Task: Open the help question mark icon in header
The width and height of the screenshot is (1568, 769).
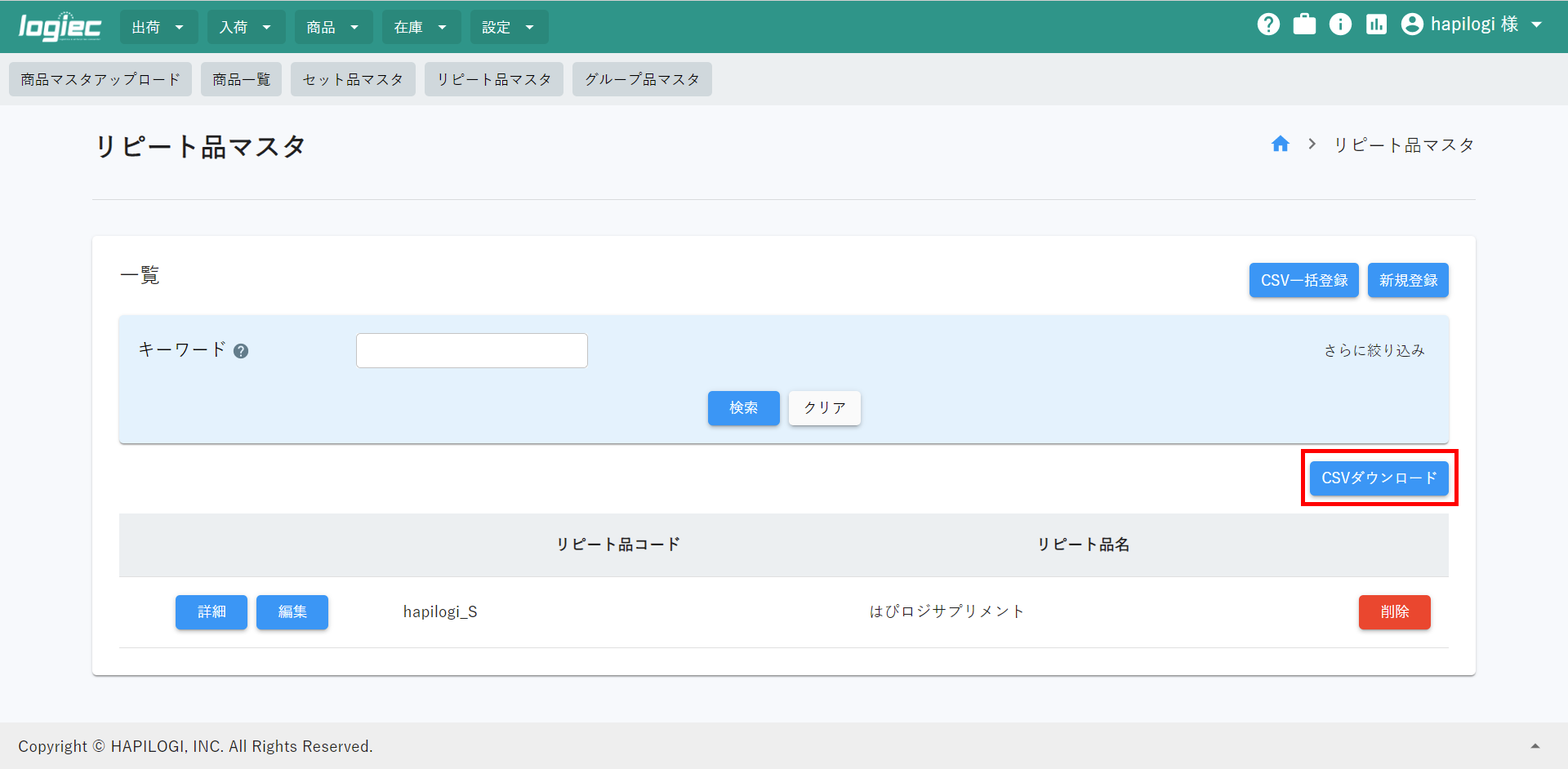Action: (1268, 24)
